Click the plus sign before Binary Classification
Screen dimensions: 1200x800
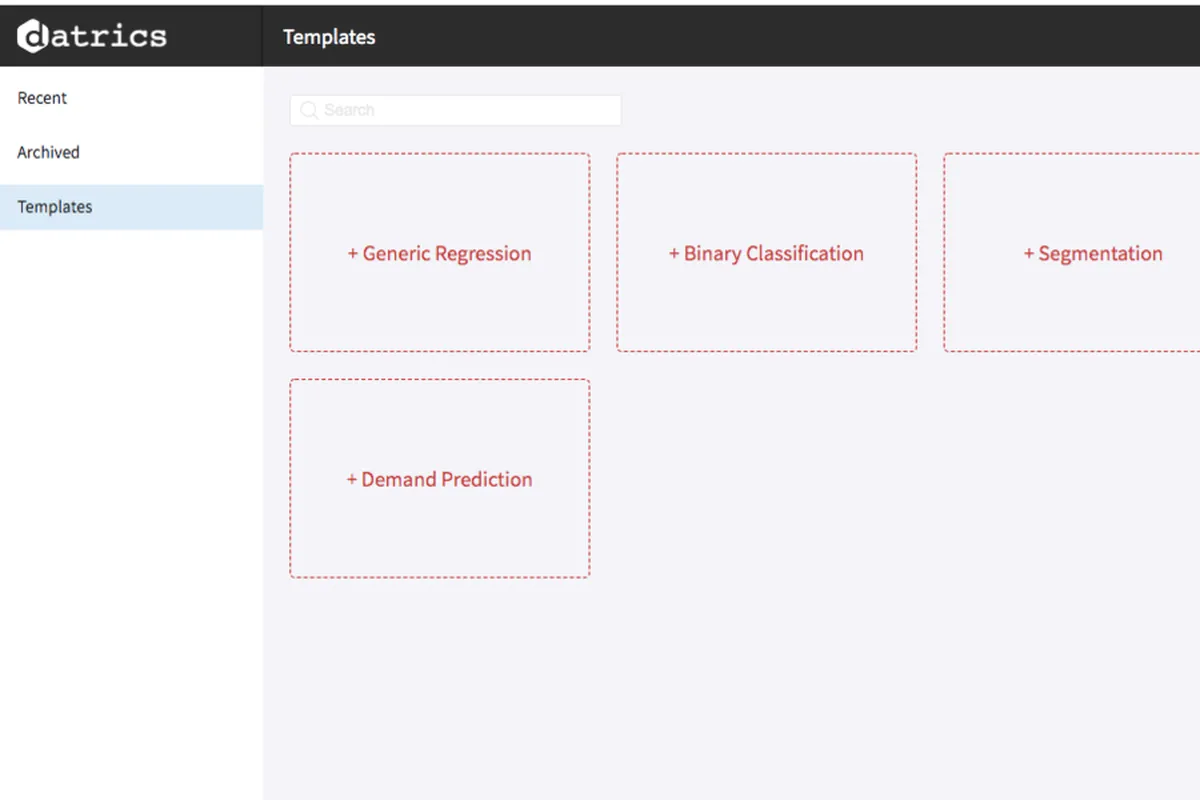(x=674, y=254)
